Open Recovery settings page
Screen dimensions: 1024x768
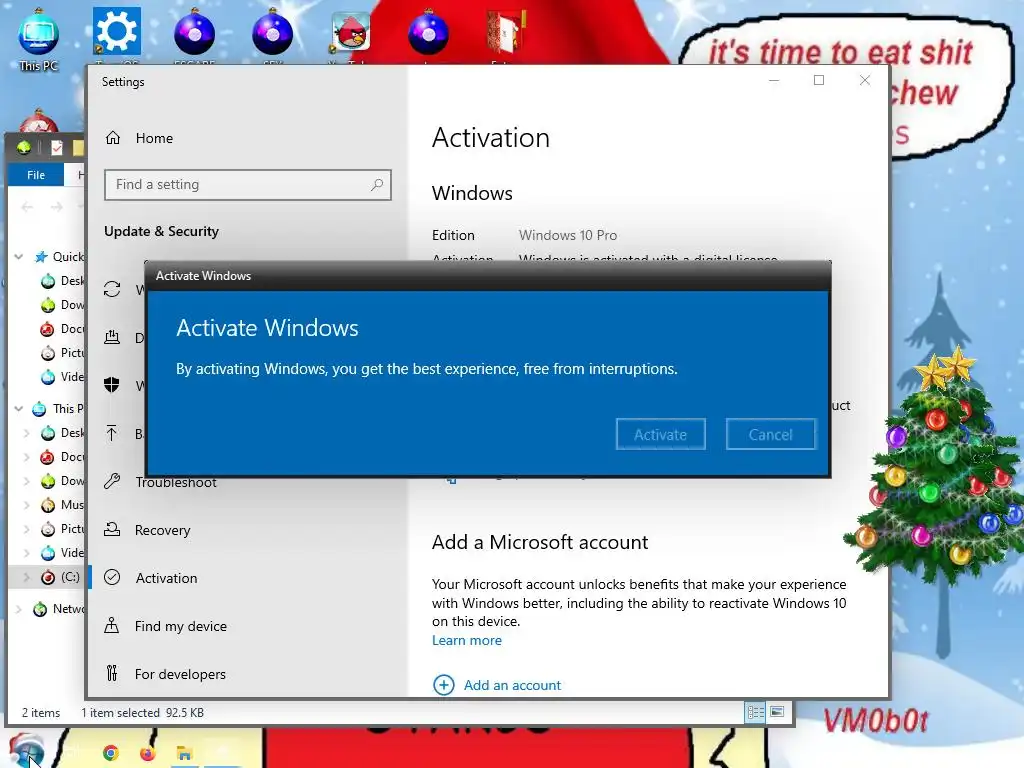pyautogui.click(x=163, y=530)
